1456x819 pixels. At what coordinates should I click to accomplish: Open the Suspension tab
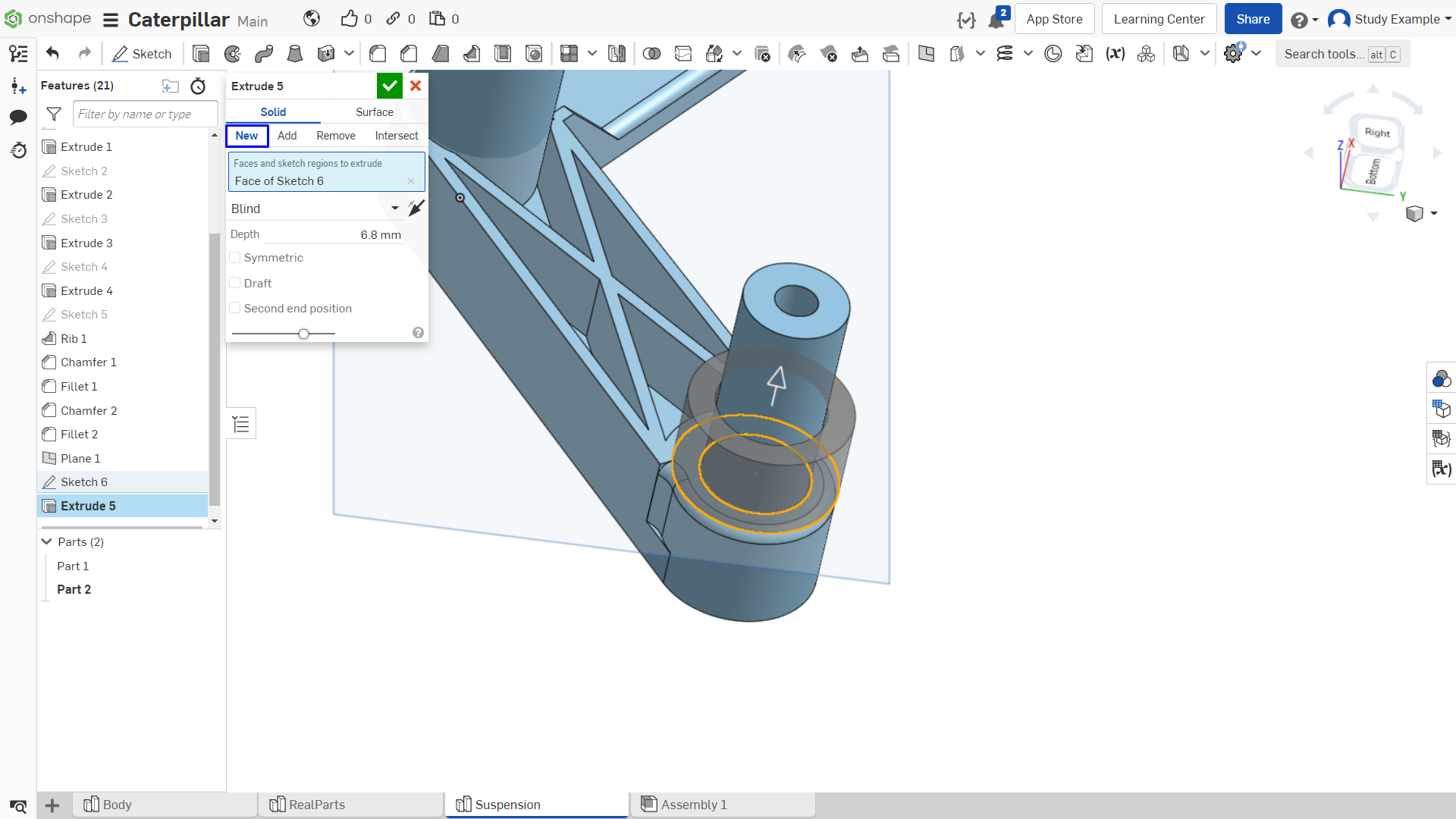point(537,805)
